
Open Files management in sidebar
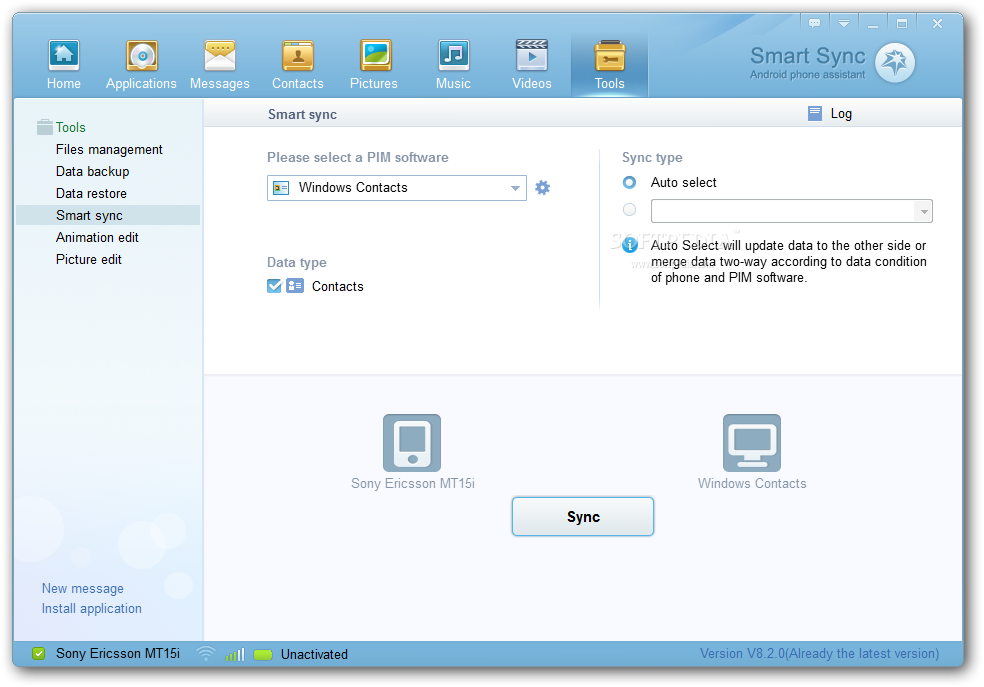click(x=109, y=149)
